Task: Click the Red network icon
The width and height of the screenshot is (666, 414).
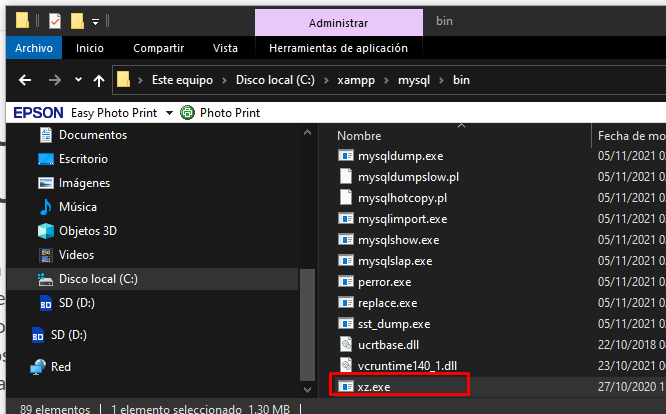Action: tap(38, 367)
